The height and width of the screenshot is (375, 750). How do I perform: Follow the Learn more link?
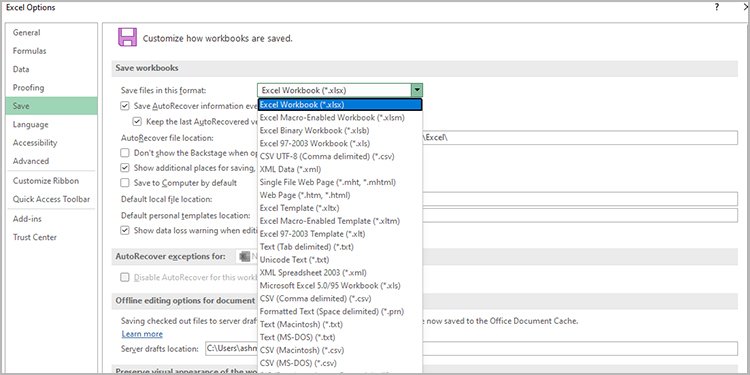tap(142, 334)
